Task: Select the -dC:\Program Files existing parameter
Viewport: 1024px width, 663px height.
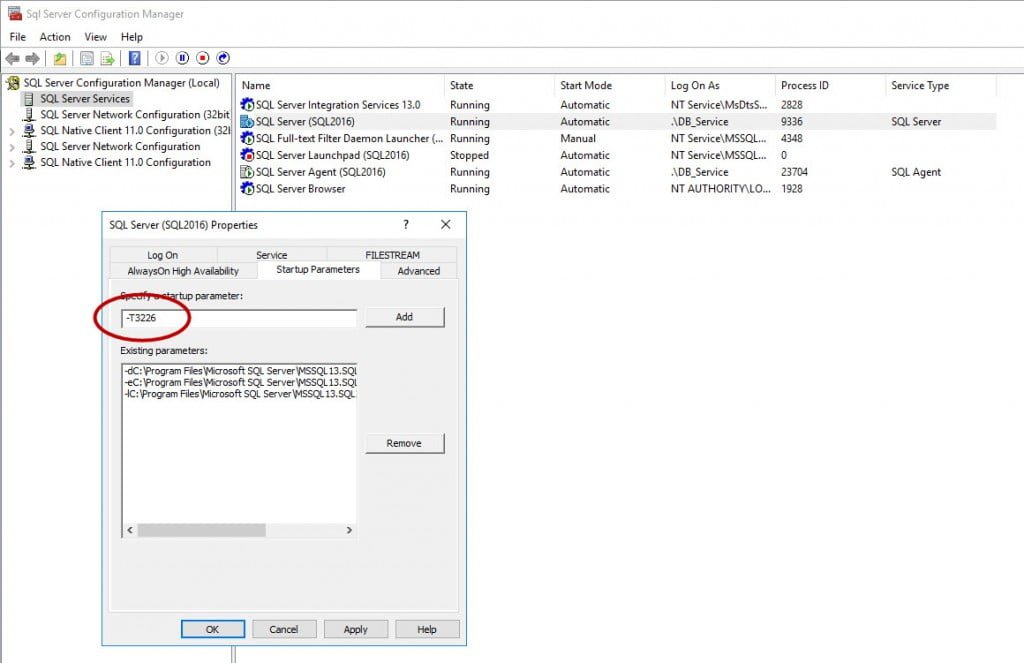Action: pyautogui.click(x=240, y=371)
